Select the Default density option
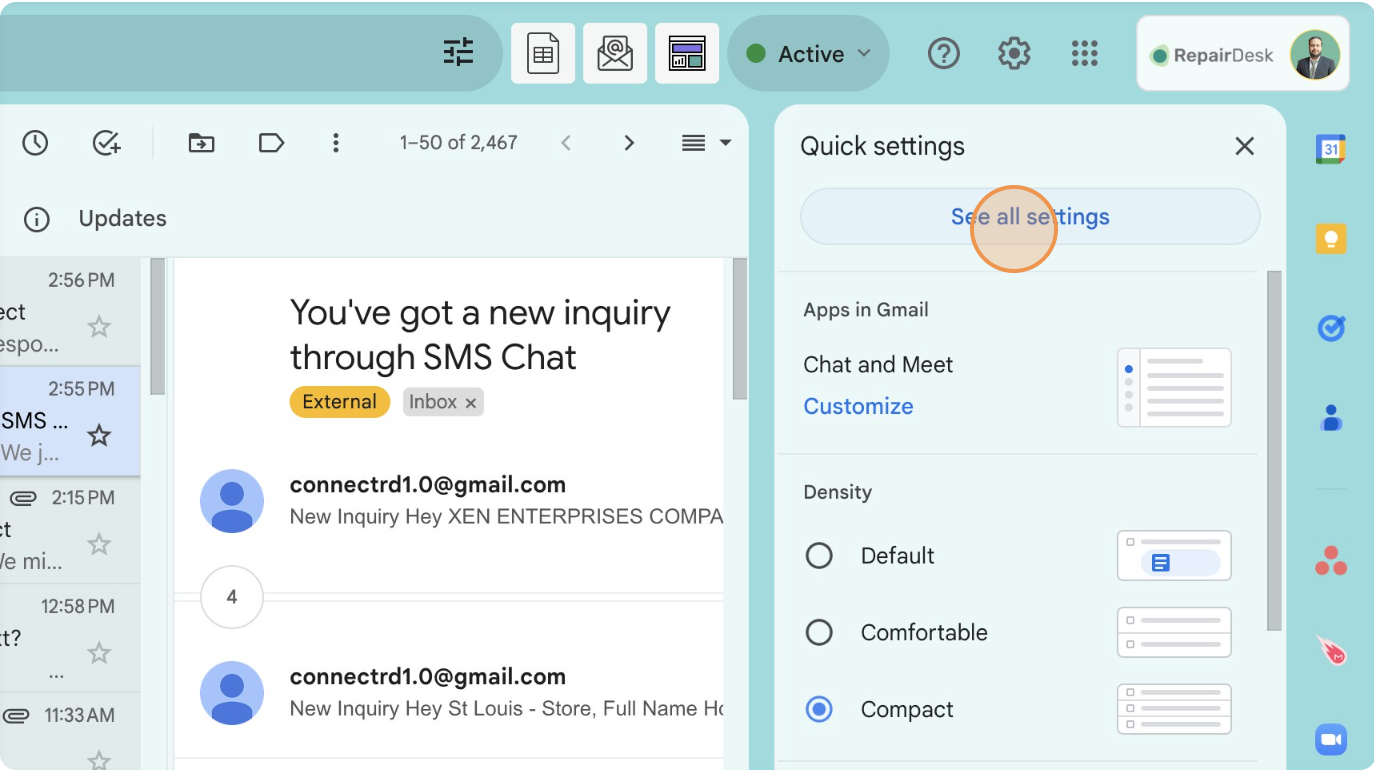The height and width of the screenshot is (778, 1374). pyautogui.click(x=819, y=556)
